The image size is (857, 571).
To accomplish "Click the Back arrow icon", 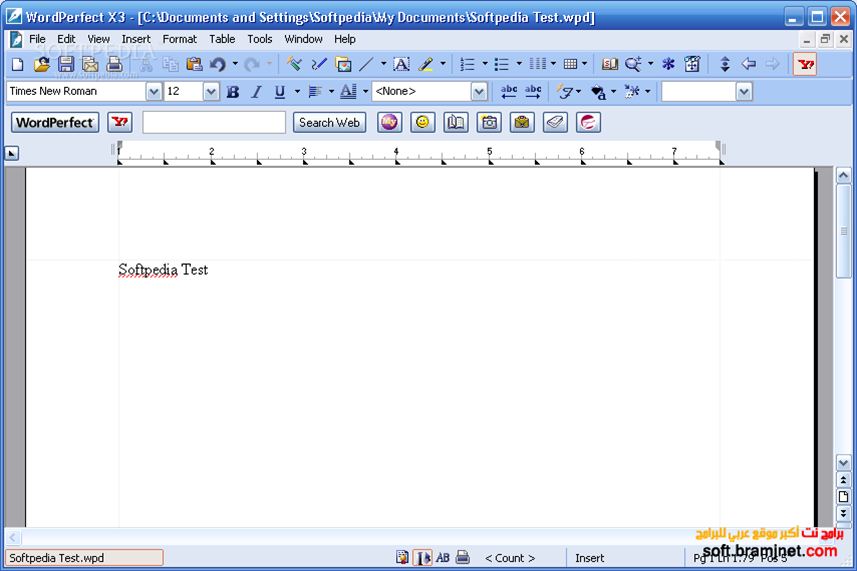I will [748, 64].
